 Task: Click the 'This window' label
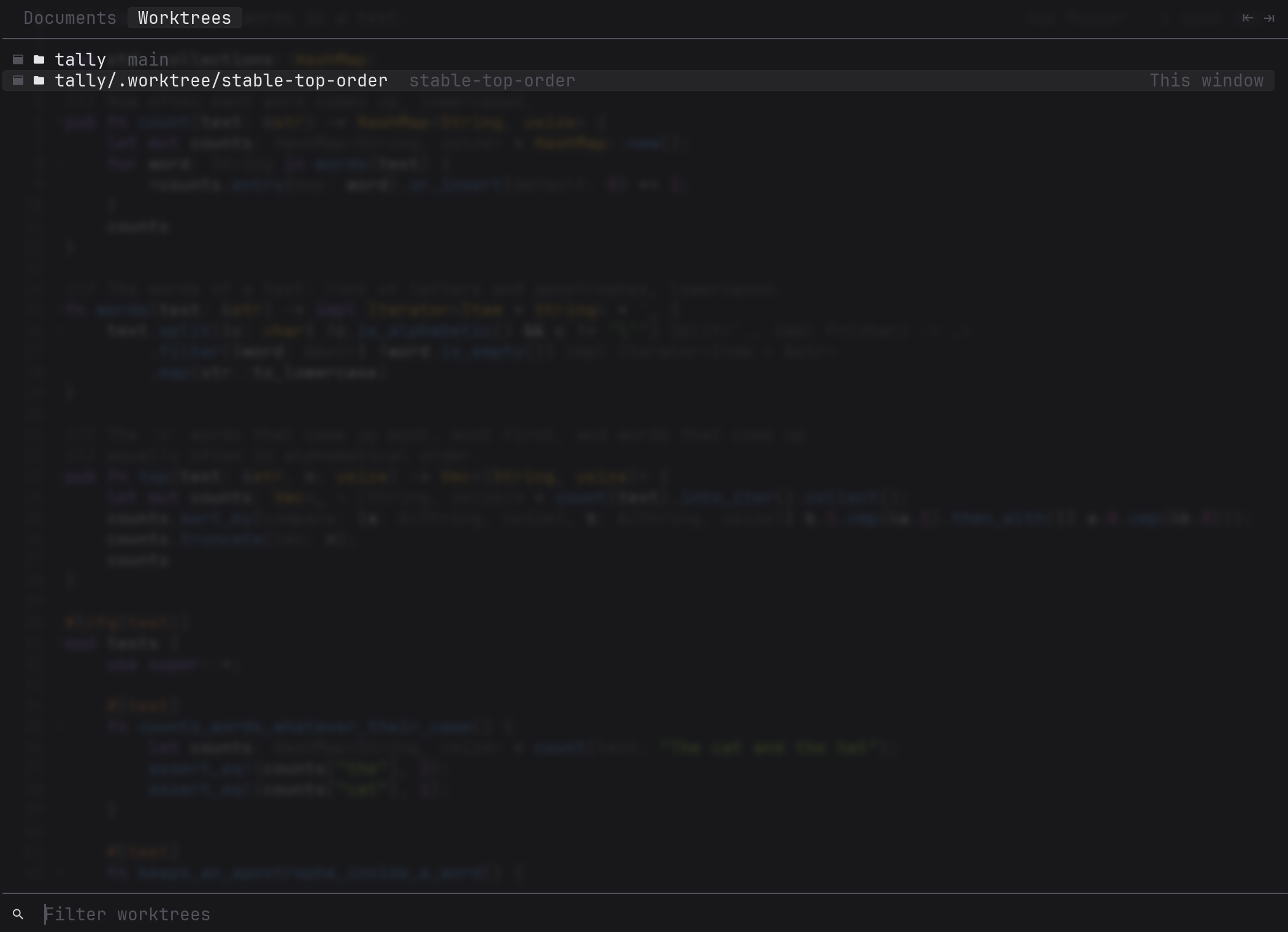[x=1206, y=80]
